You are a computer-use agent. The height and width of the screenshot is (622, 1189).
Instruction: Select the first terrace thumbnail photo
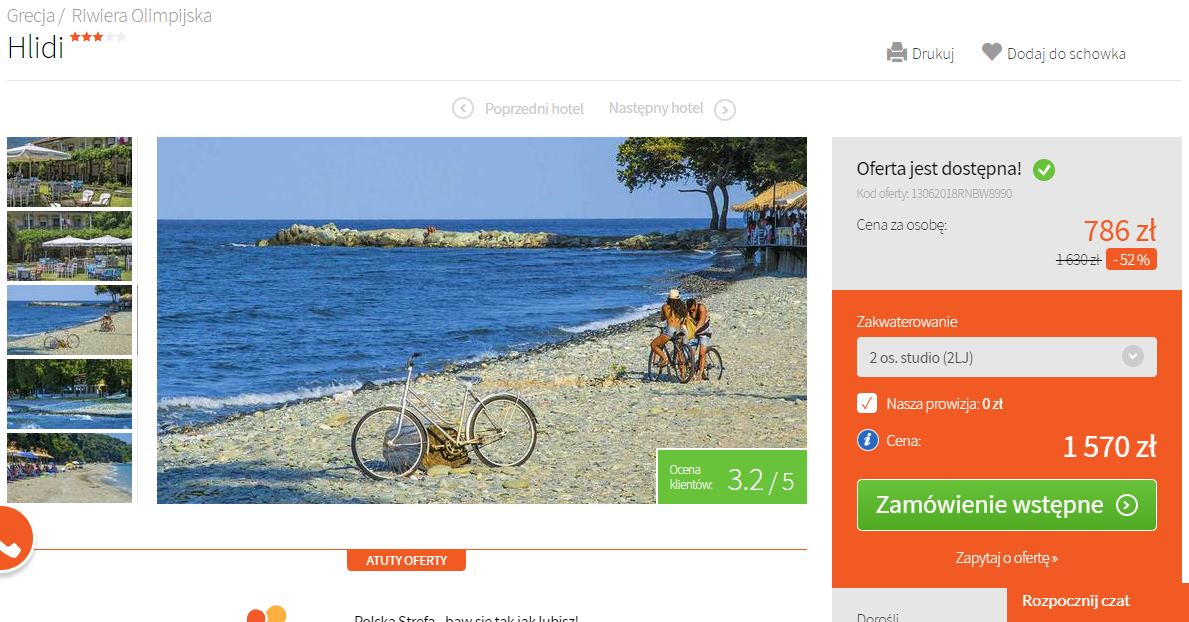click(x=69, y=172)
